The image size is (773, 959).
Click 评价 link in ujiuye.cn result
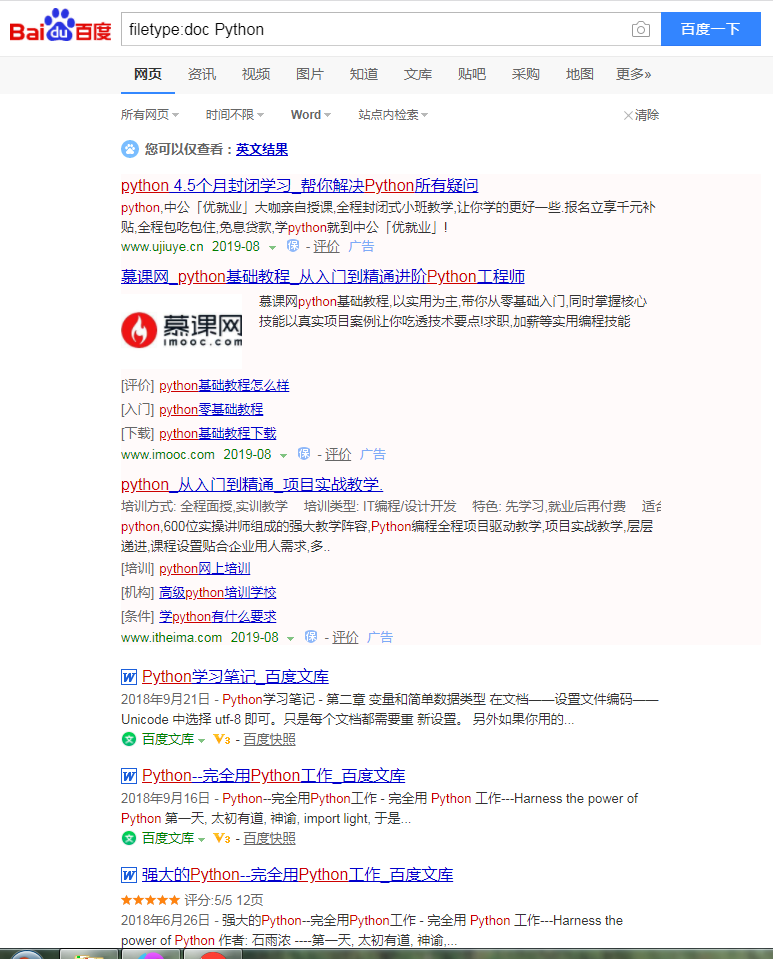[x=326, y=246]
